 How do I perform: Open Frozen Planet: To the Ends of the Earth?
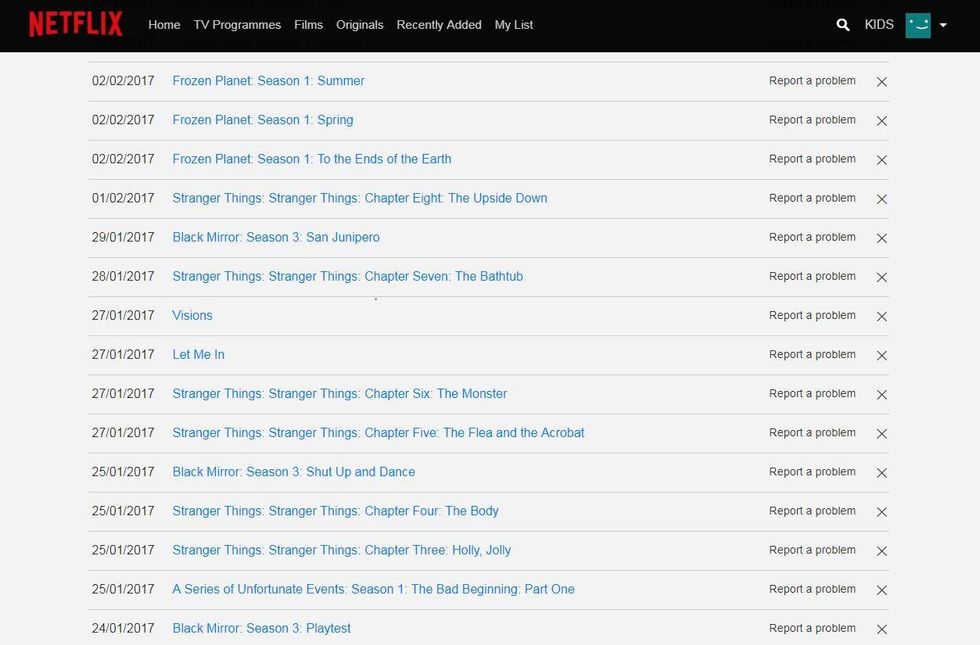(312, 159)
